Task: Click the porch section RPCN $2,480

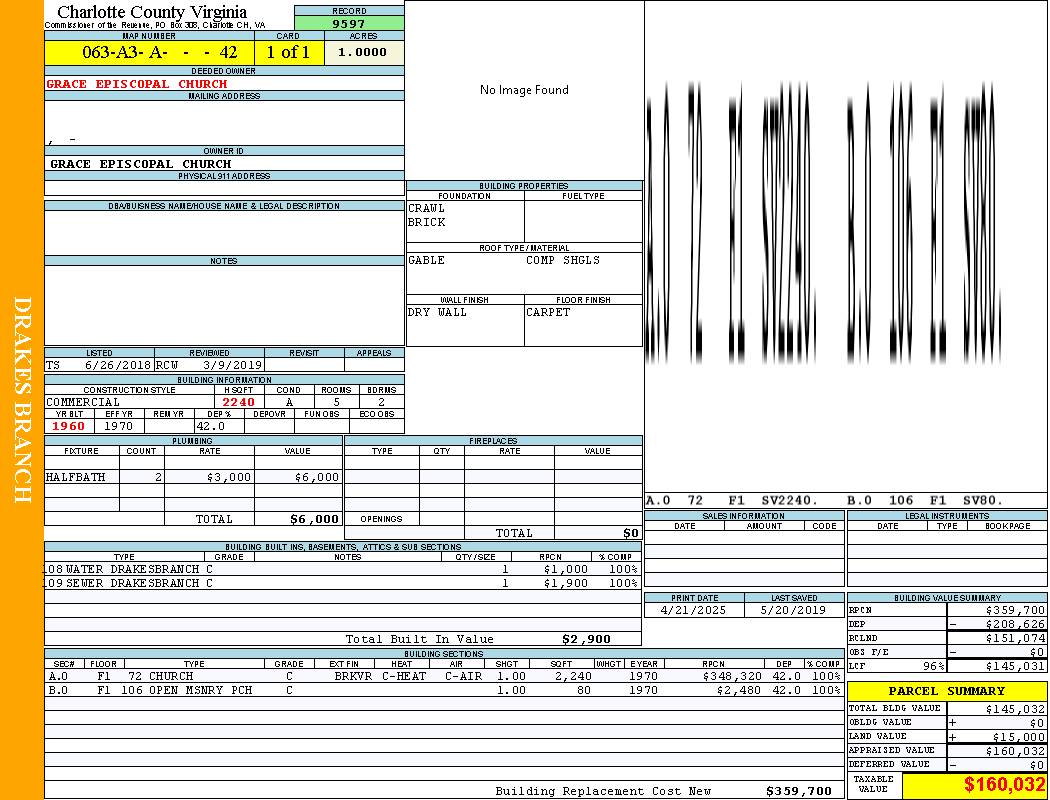Action: 738,690
